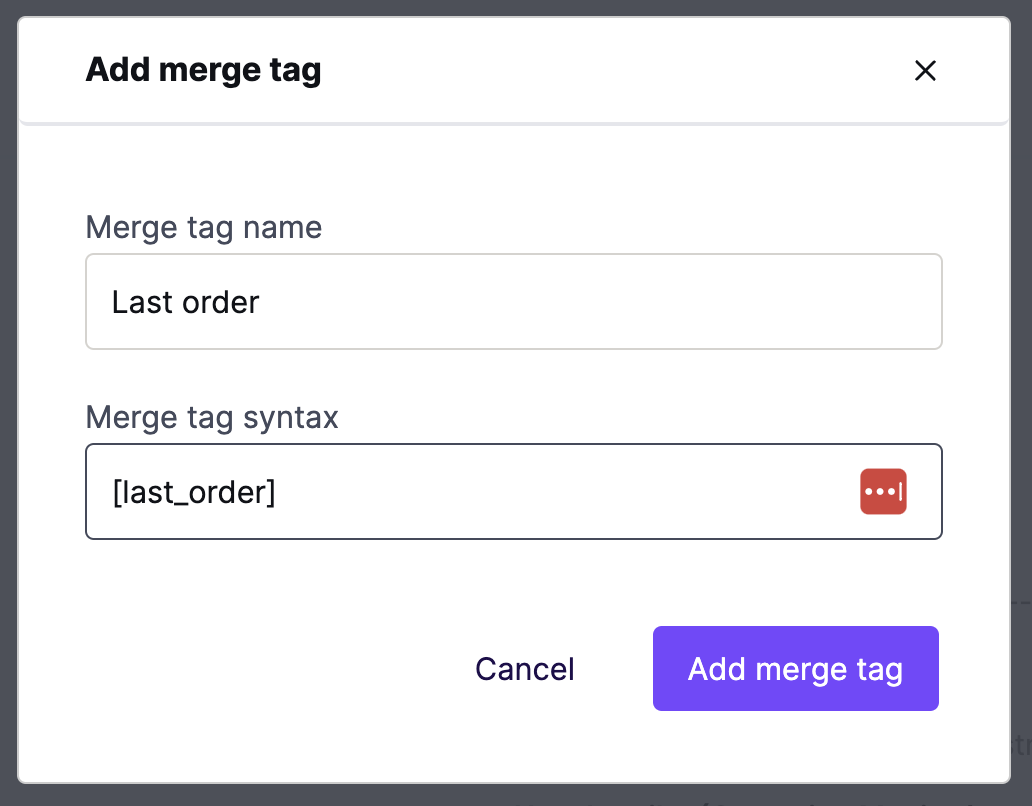The width and height of the screenshot is (1032, 806).
Task: Select the Cancel text link
Action: click(525, 669)
